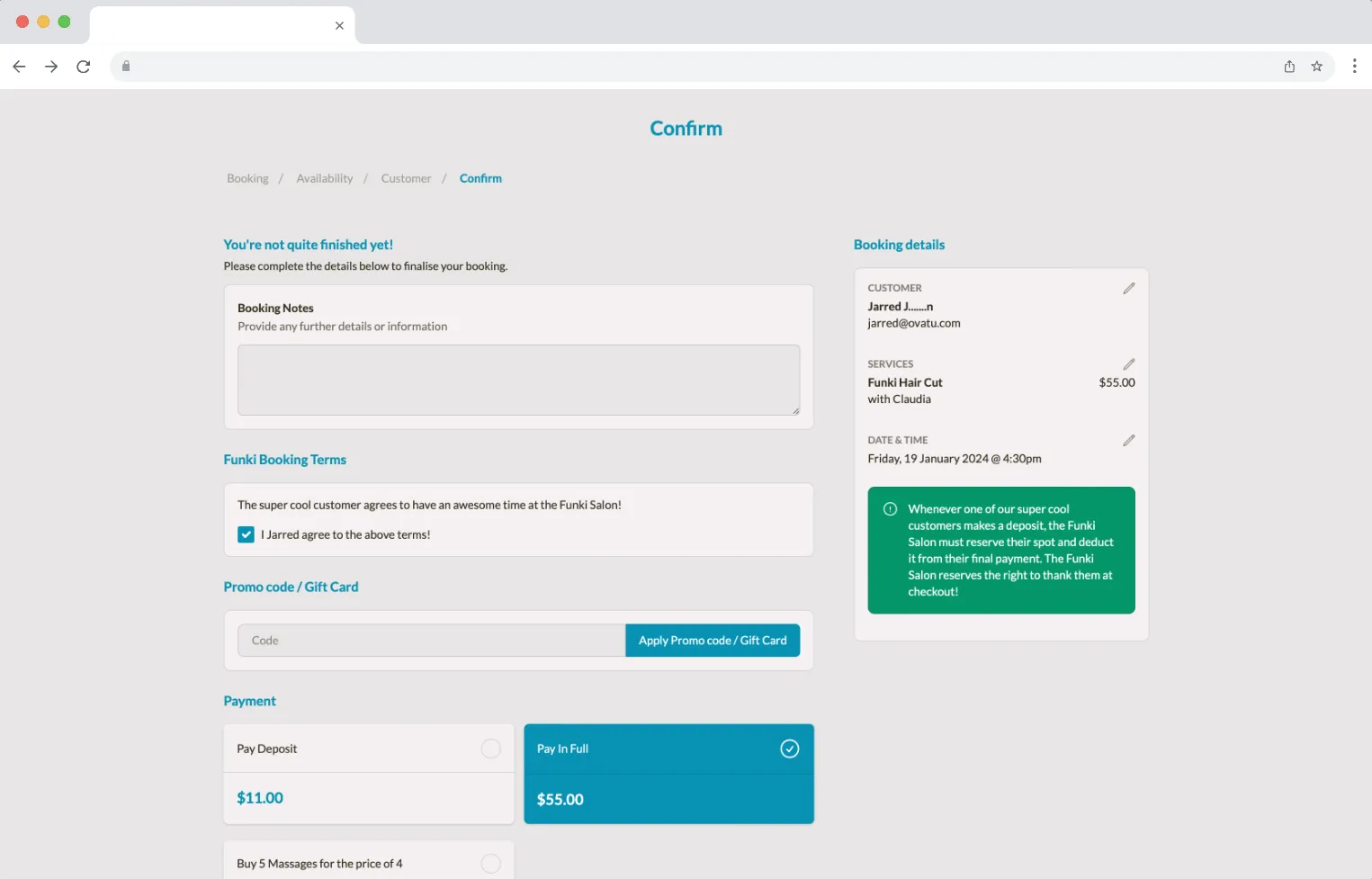Screen dimensions: 1372x879
Task: Open the Booking breadcrumb link
Action: [247, 178]
